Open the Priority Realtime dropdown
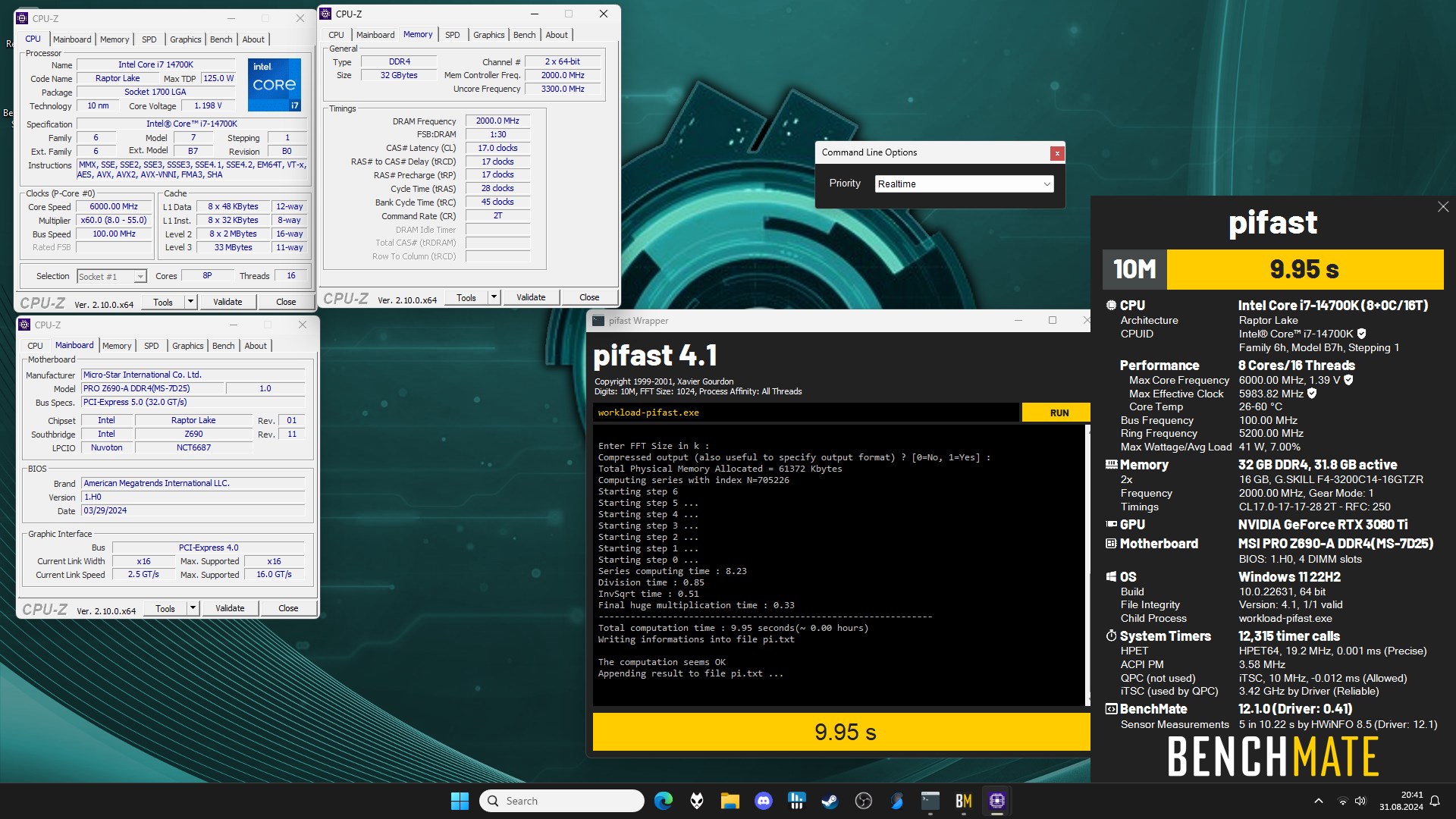This screenshot has height=819, width=1456. [964, 184]
